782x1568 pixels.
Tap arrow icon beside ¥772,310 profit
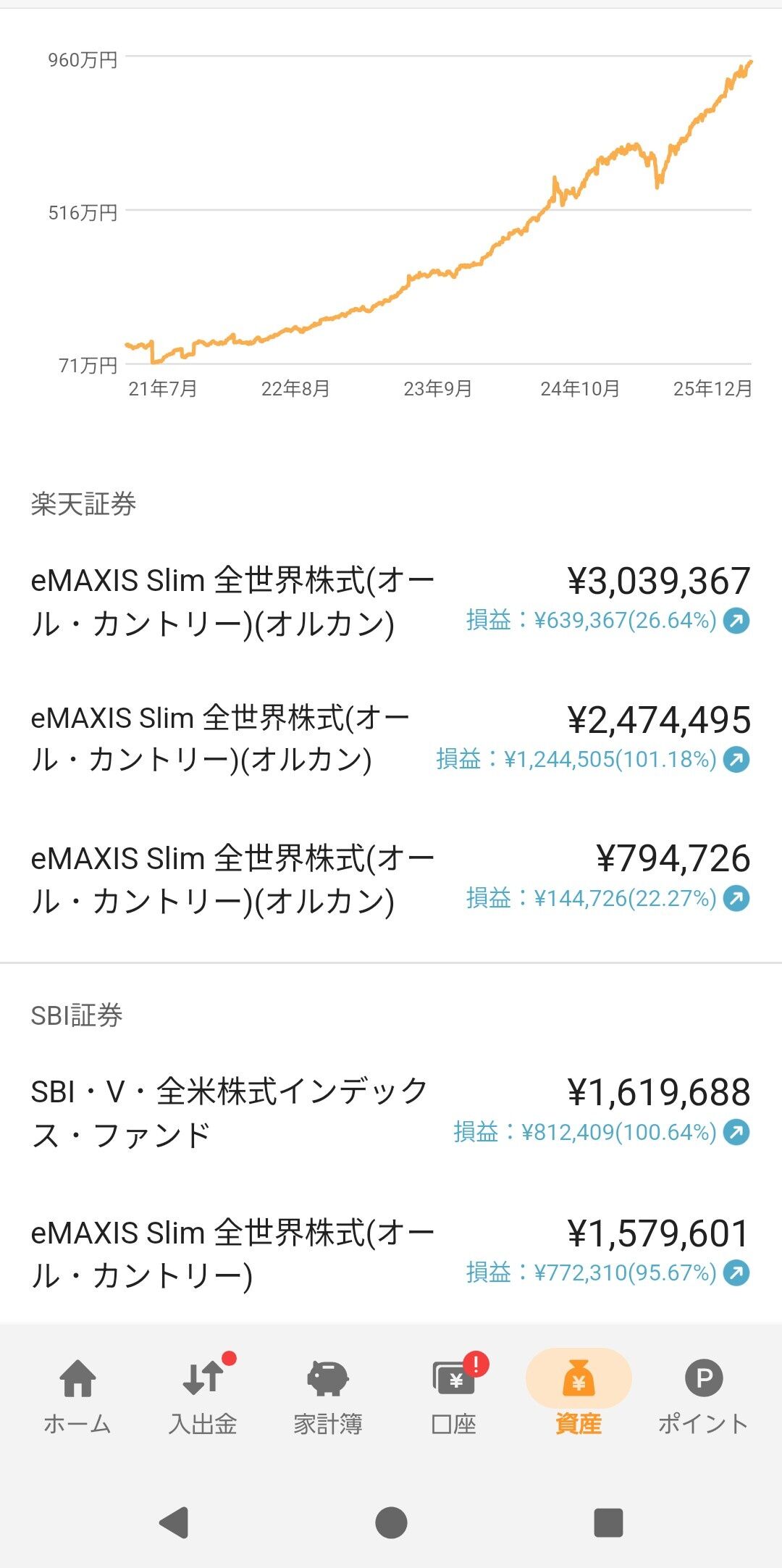click(x=736, y=1273)
